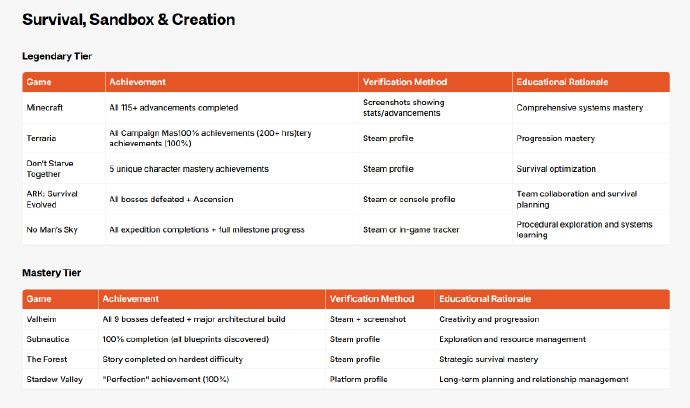The image size is (690, 408).
Task: Click the Survival, Sandbox & Creation heading
Action: (x=128, y=19)
